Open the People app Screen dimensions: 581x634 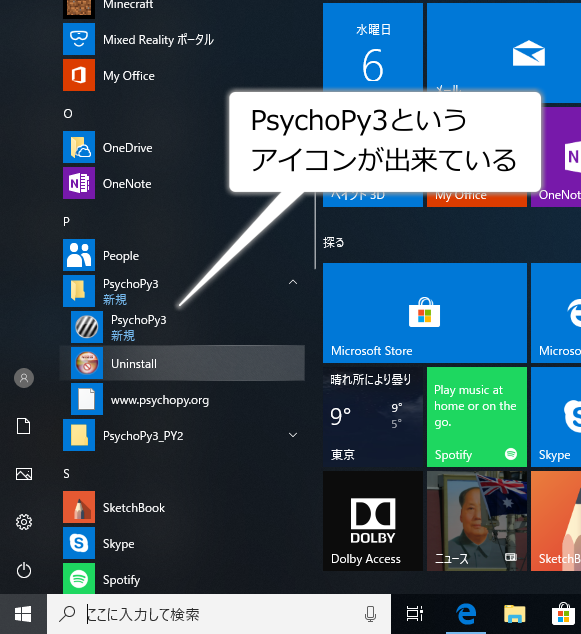182,255
